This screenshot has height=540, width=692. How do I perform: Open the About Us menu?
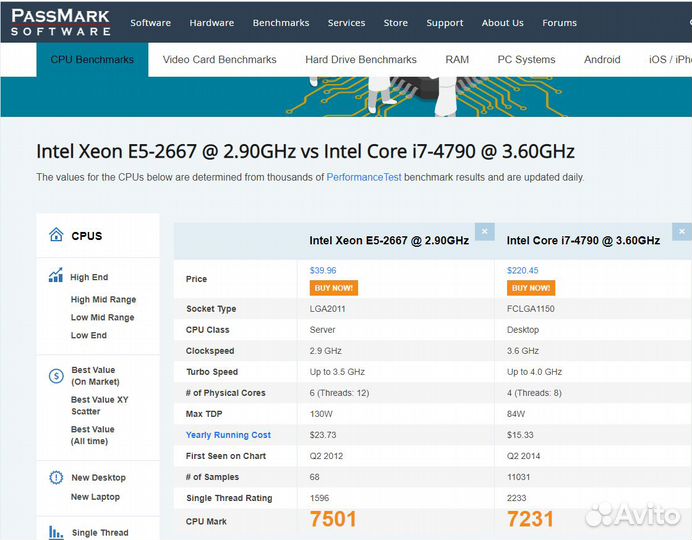503,23
